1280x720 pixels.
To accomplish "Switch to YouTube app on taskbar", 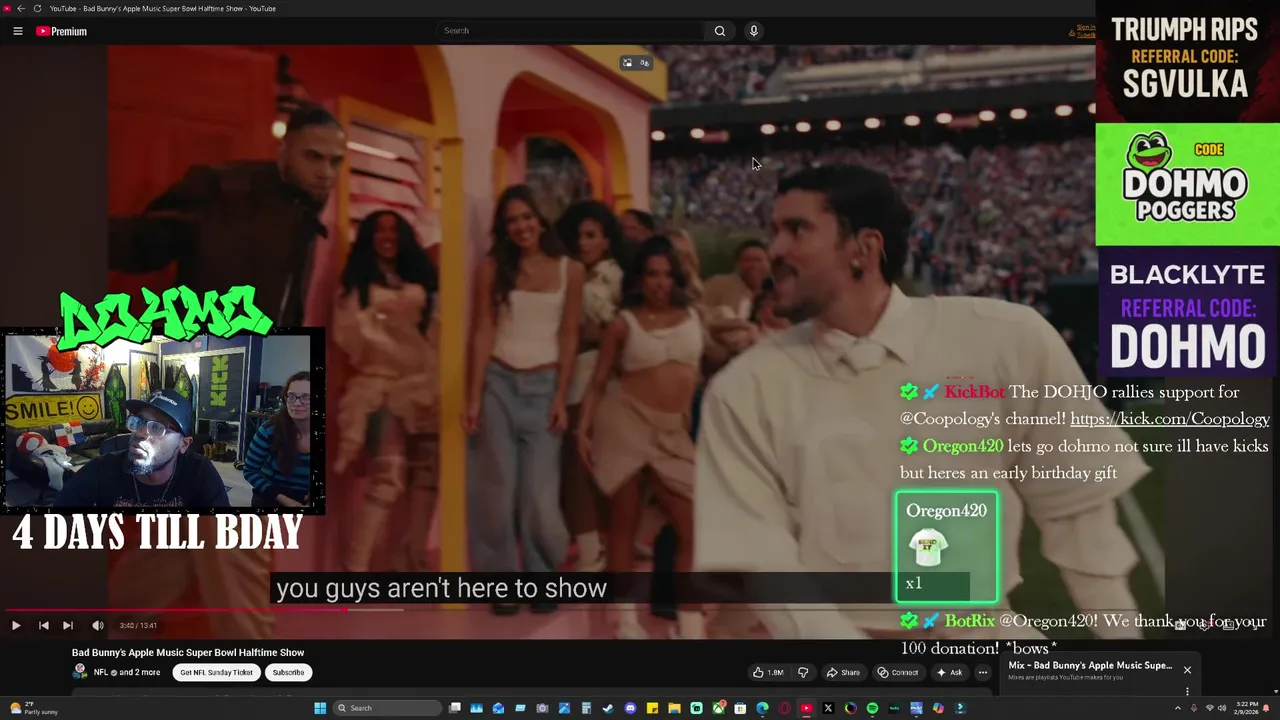I will coord(806,708).
